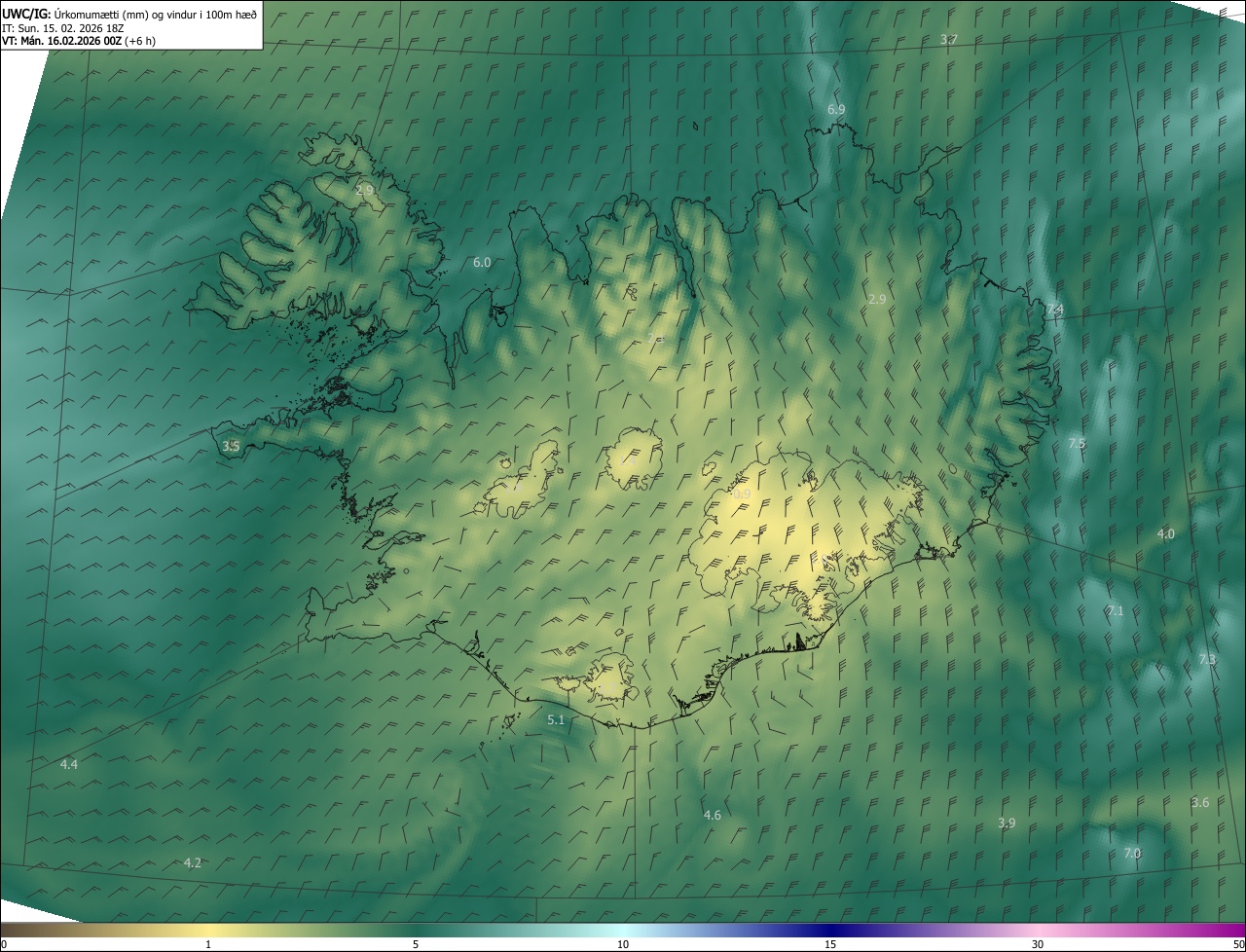1246x952 pixels.
Task: Click the color scale tick label 1
Action: (208, 944)
